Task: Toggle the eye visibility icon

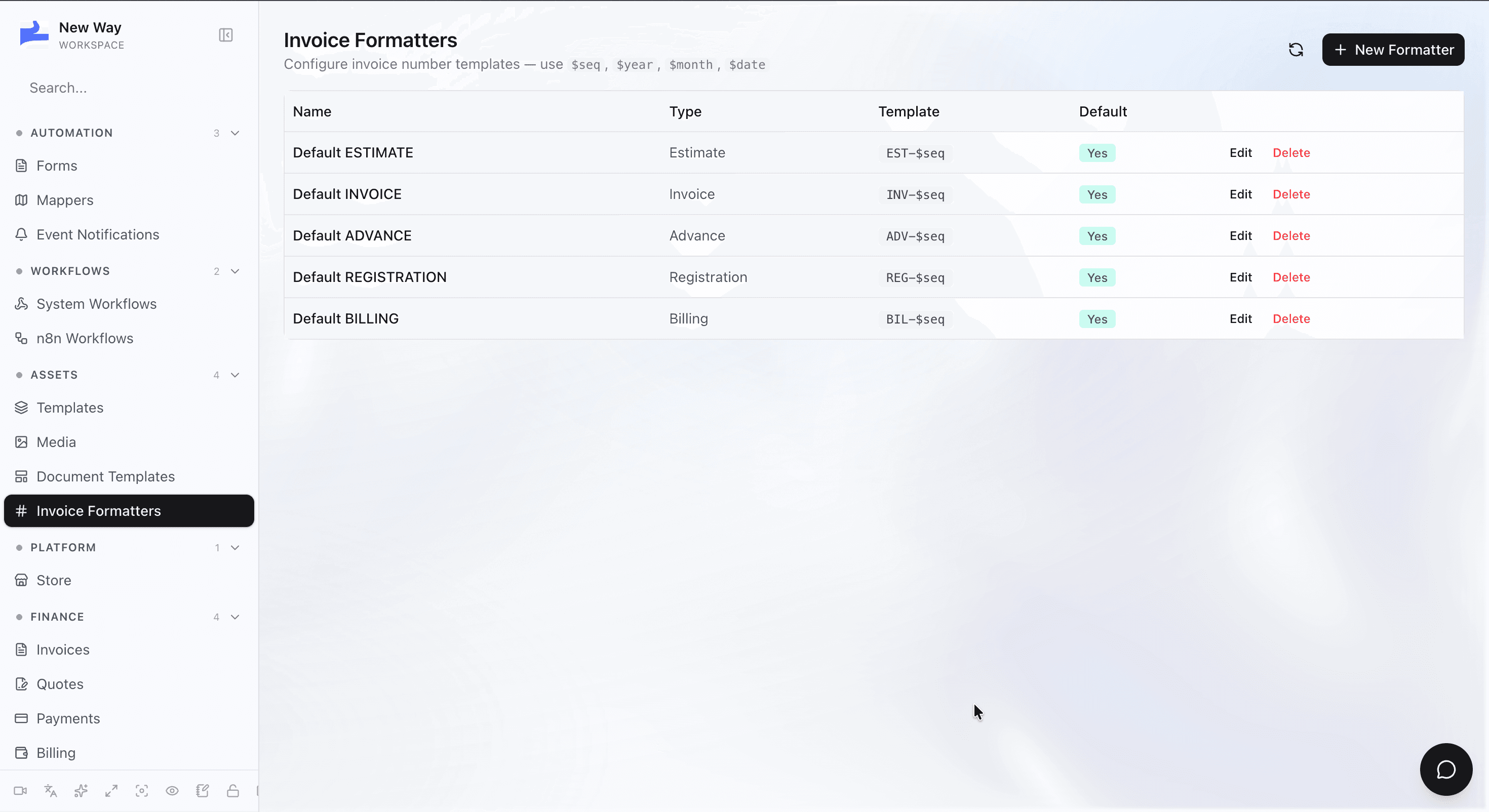Action: click(172, 791)
